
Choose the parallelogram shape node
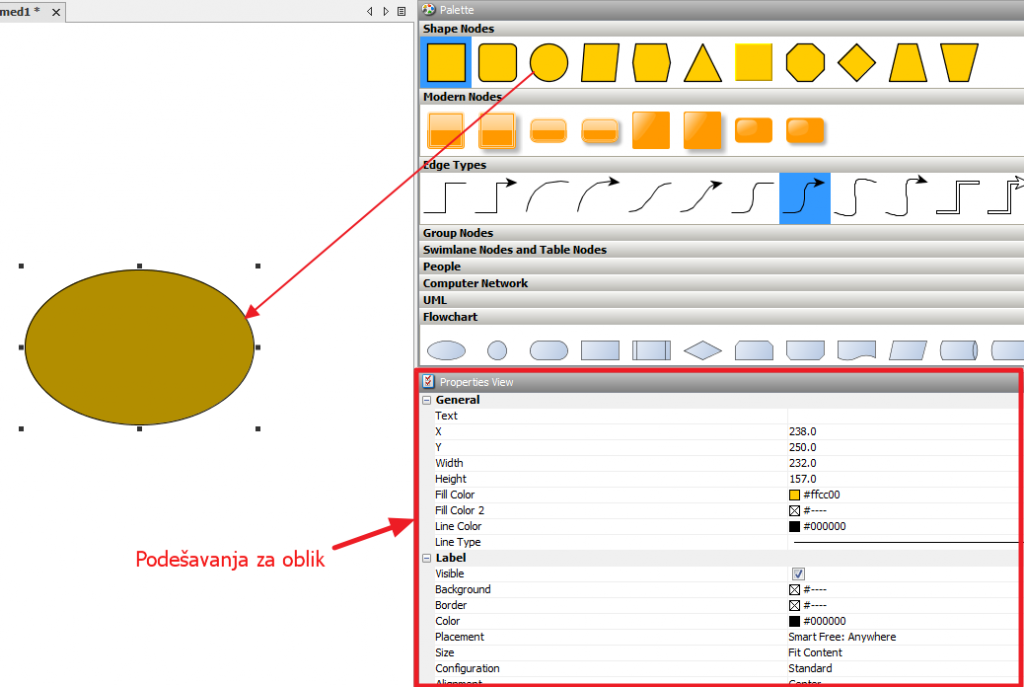pyautogui.click(x=600, y=63)
